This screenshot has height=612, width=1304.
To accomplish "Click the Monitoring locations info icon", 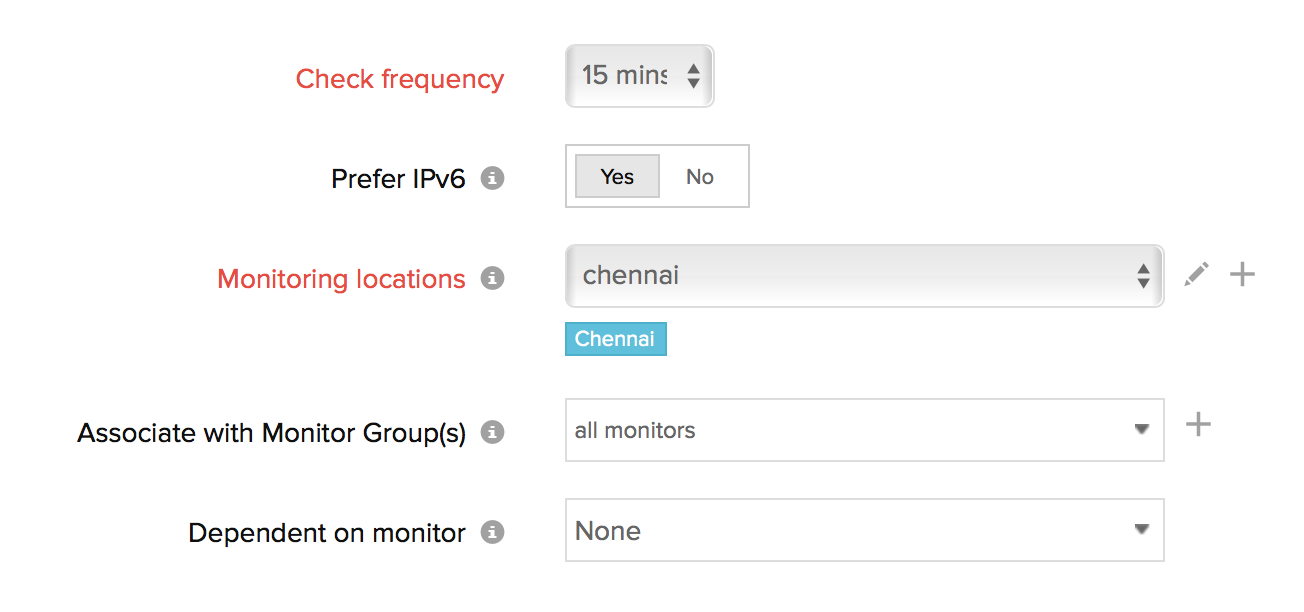I will pyautogui.click(x=491, y=279).
